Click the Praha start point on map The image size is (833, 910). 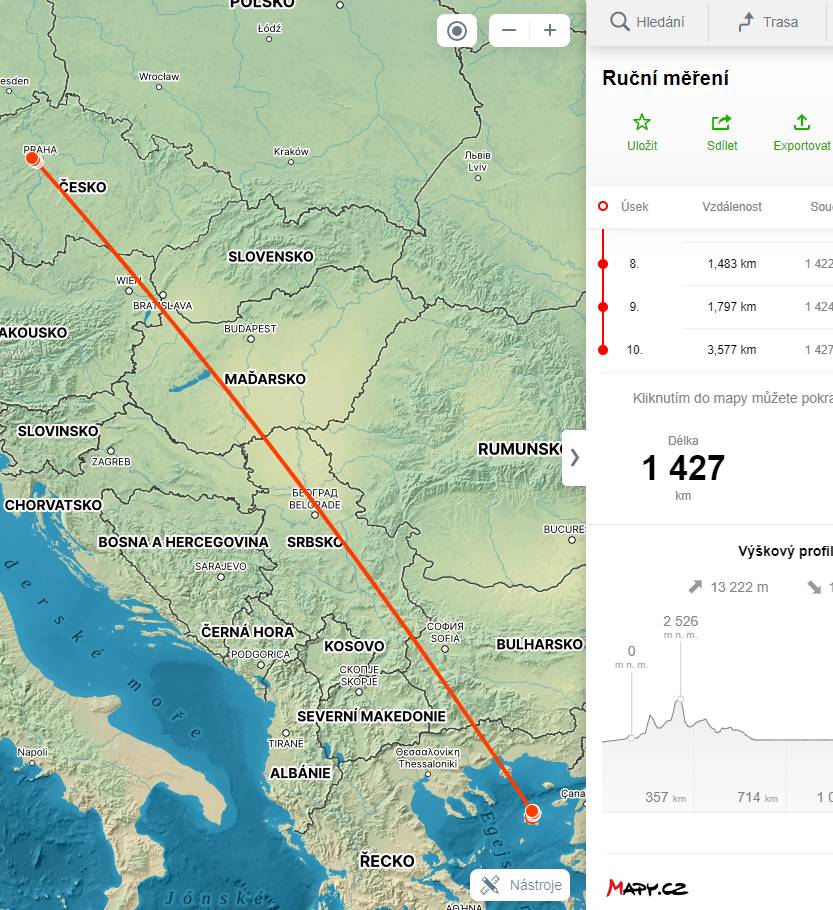pyautogui.click(x=33, y=159)
